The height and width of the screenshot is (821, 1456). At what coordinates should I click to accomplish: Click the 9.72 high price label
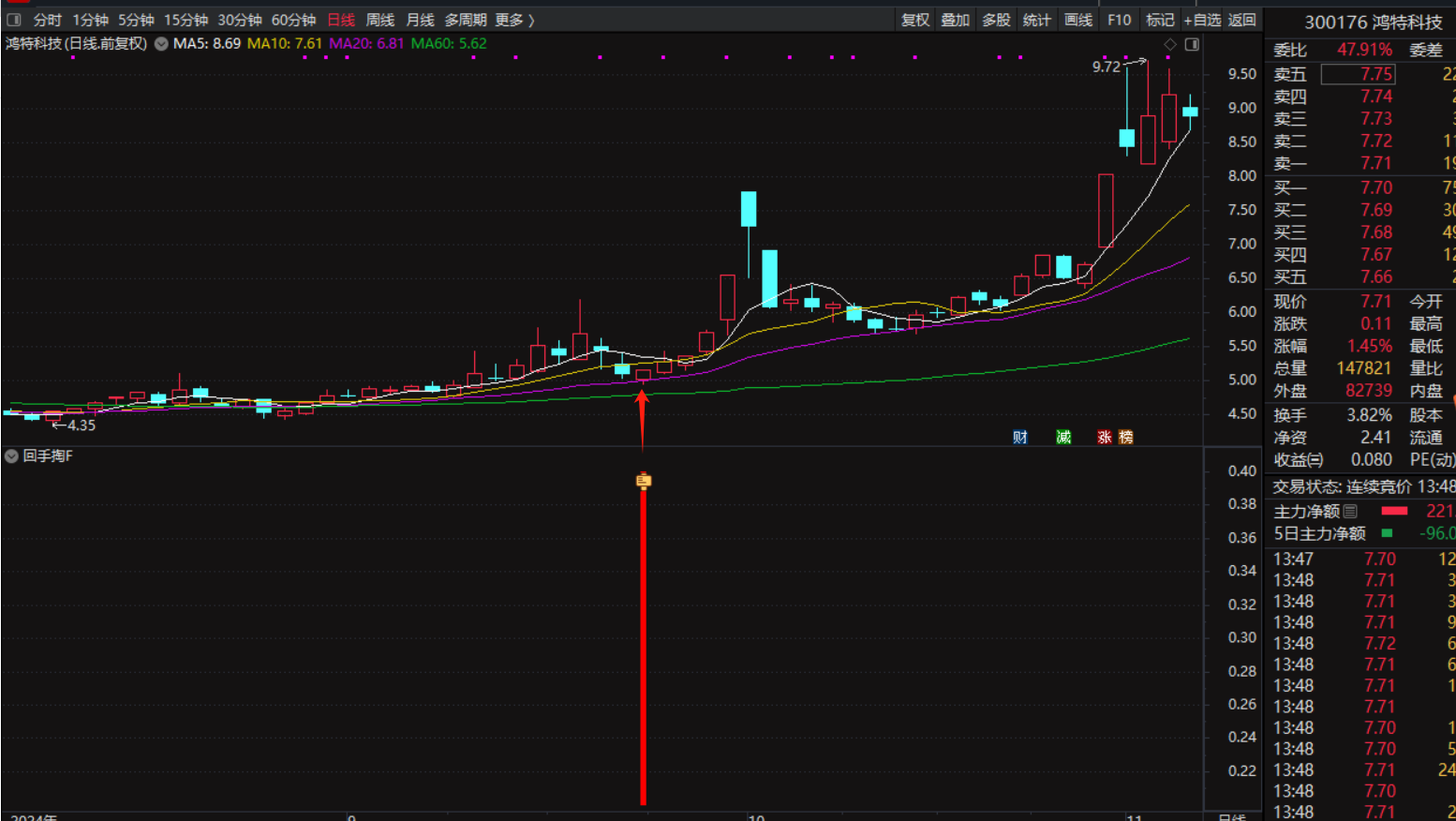tap(1106, 67)
